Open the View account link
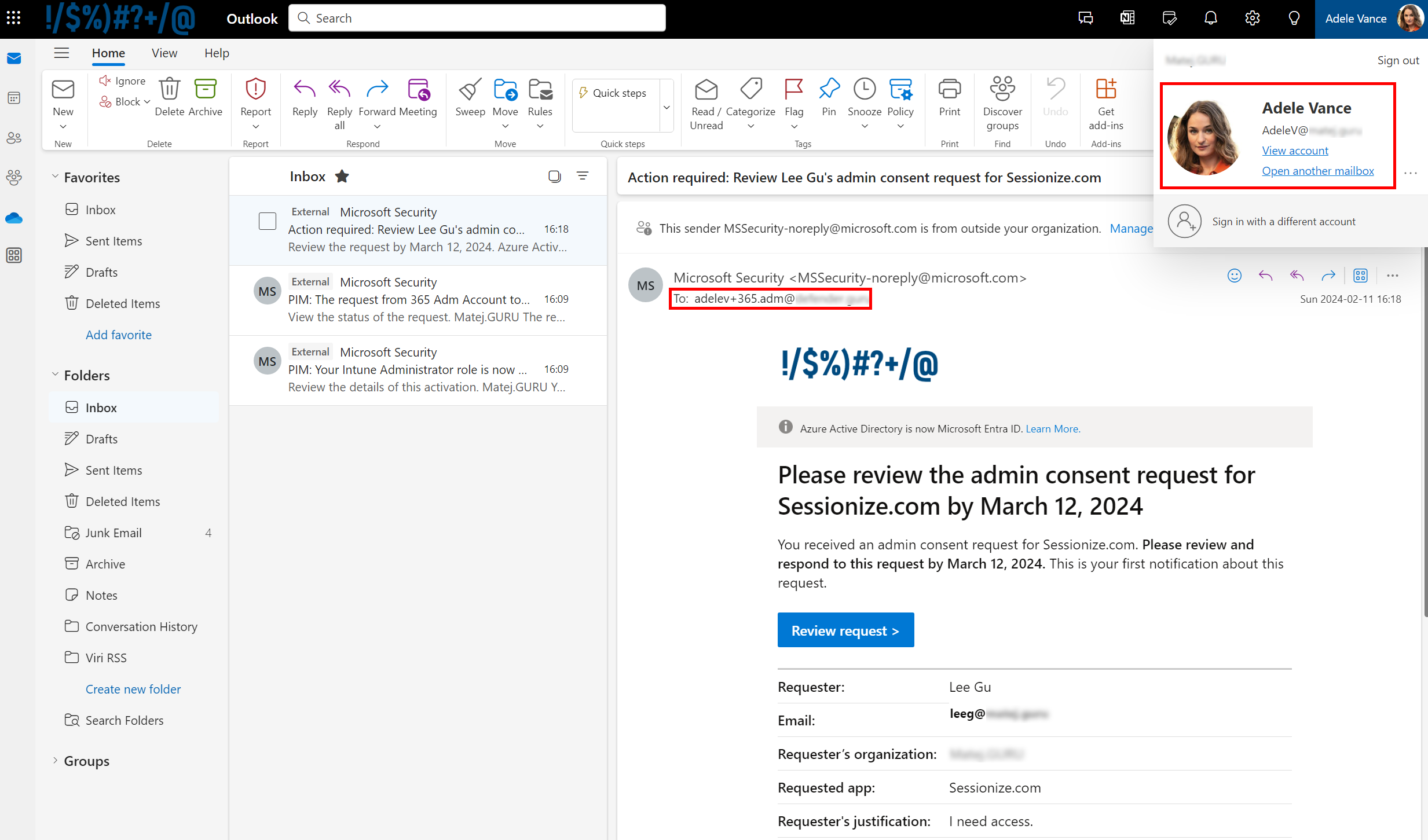 tap(1295, 151)
